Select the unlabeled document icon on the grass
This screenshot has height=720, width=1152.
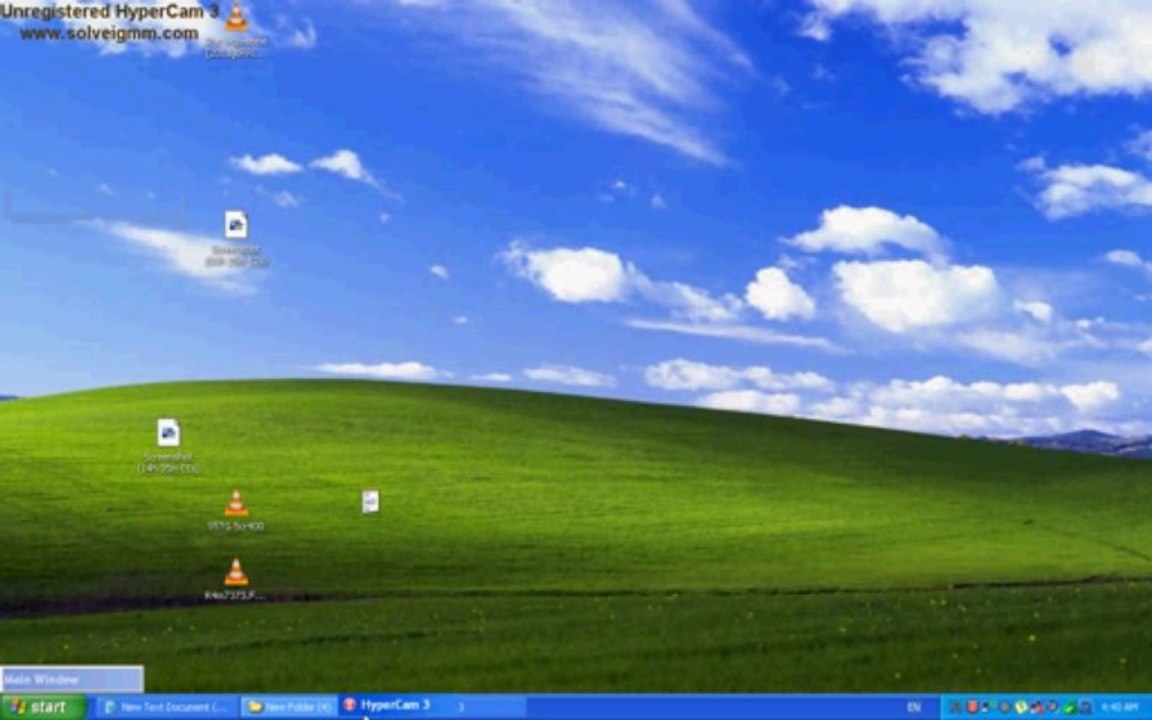click(x=371, y=502)
